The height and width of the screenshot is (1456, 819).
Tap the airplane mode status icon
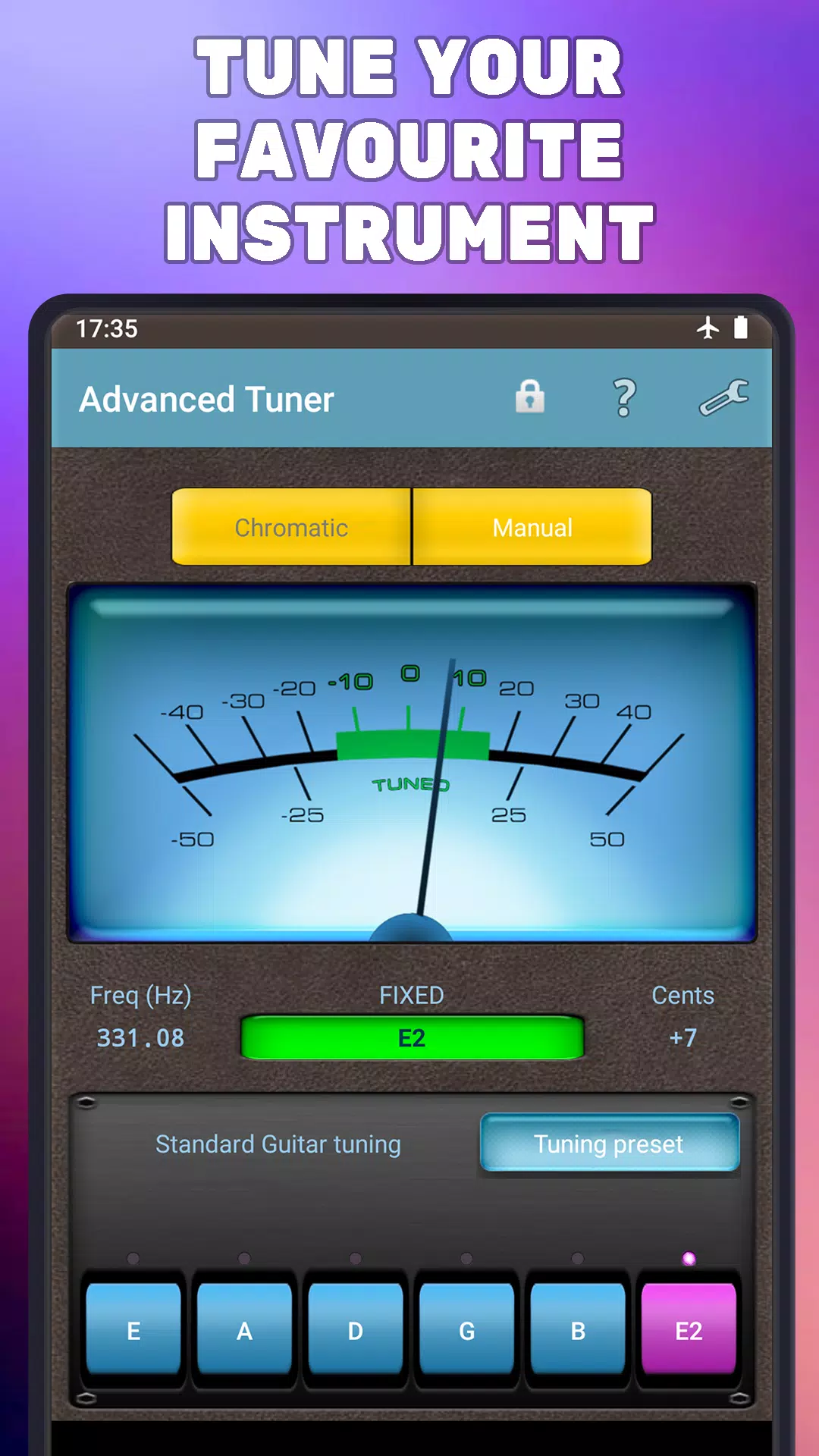pos(708,328)
